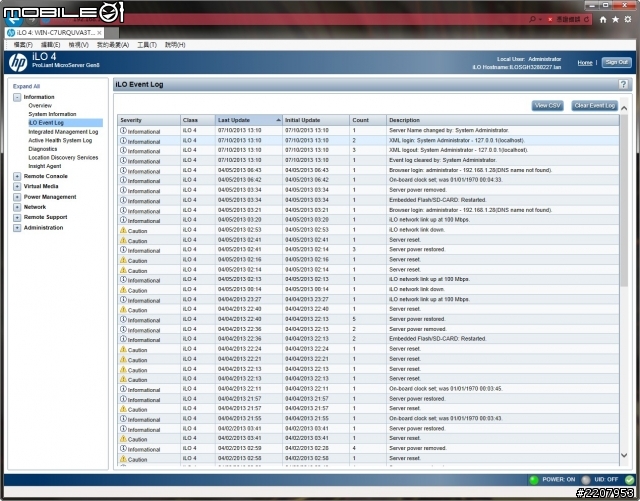Open Active Health System Log

click(60, 140)
